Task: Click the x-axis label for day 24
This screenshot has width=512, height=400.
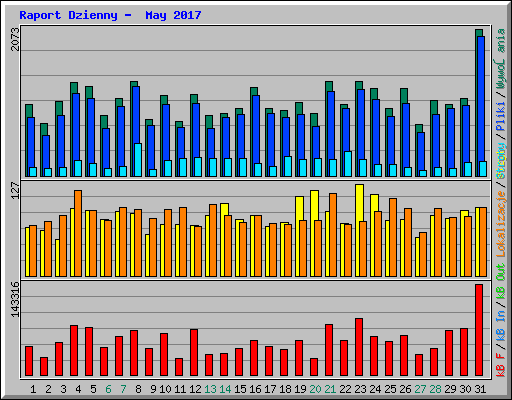Action: pyautogui.click(x=375, y=389)
